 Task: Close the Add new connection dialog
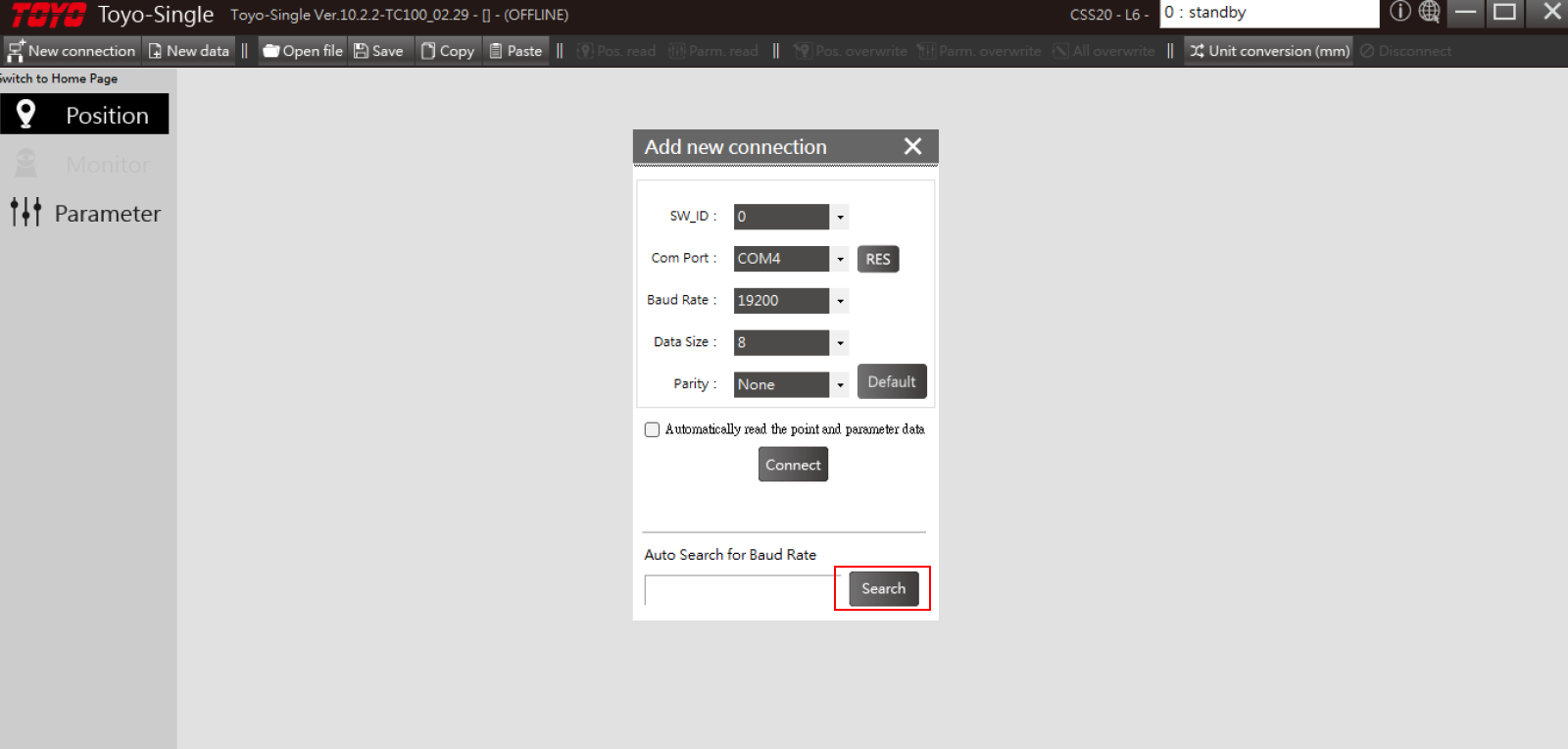[x=912, y=146]
